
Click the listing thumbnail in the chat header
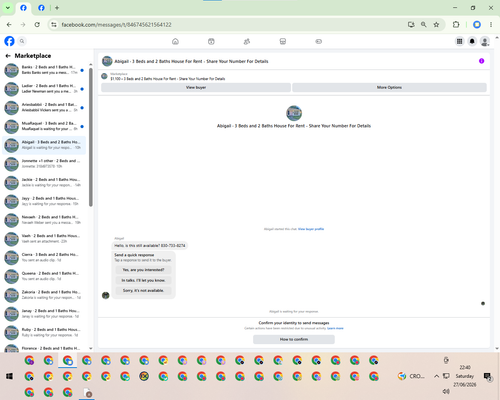point(107,61)
